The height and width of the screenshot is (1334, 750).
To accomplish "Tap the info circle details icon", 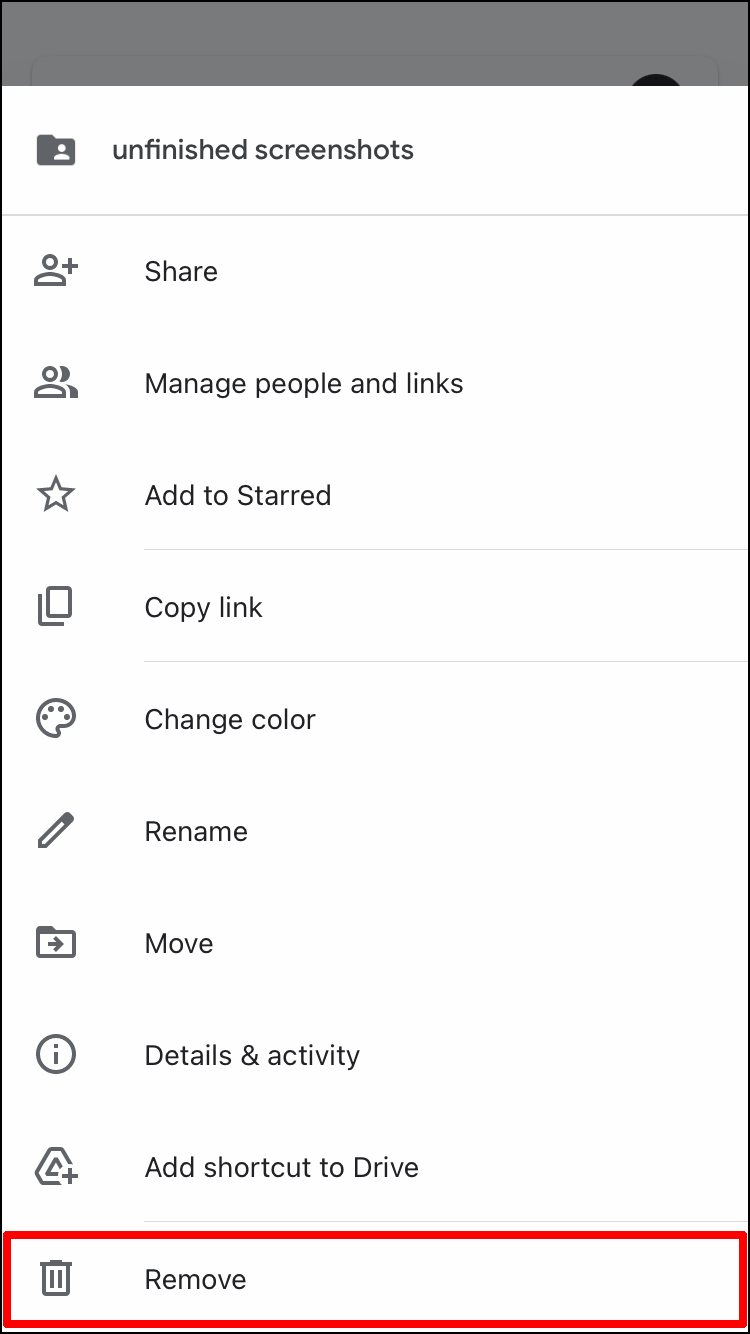I will point(56,1055).
